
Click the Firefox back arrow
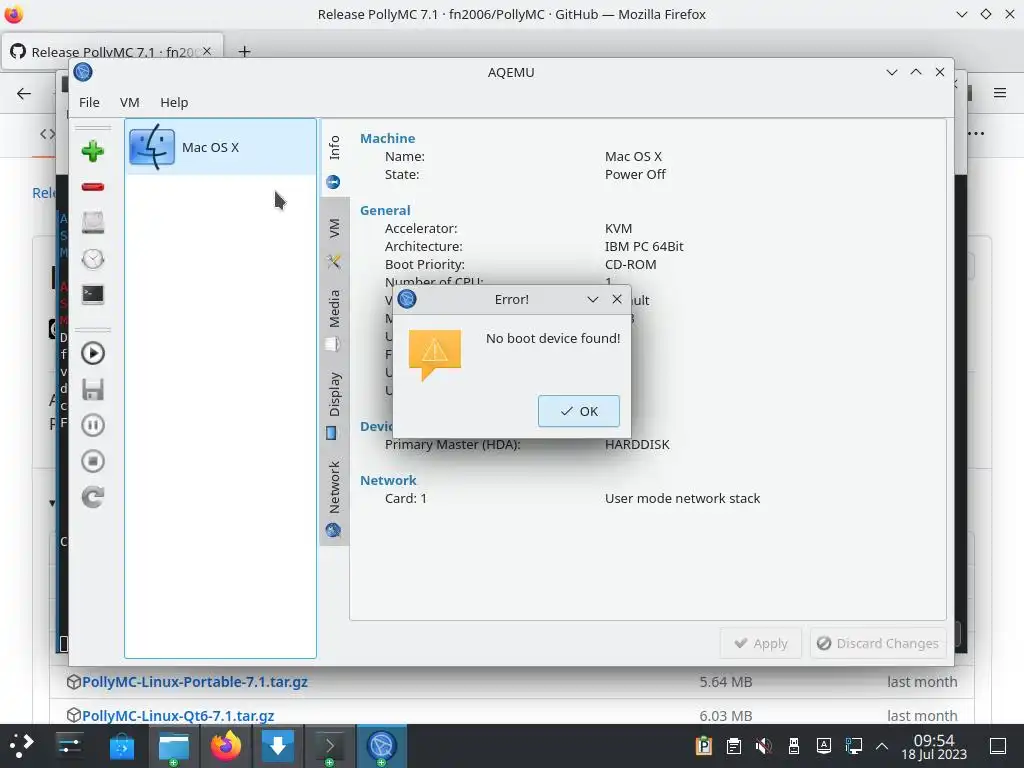(24, 93)
